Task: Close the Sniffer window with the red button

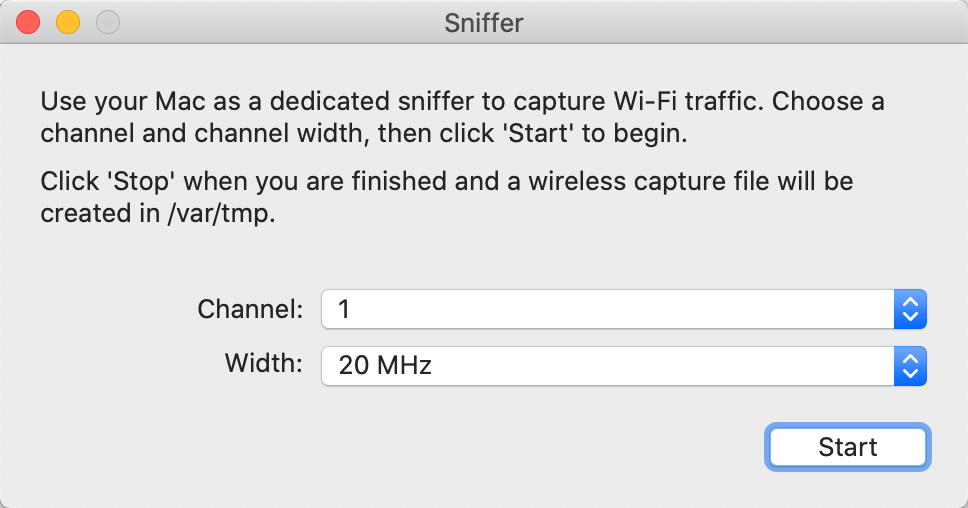Action: [x=29, y=22]
